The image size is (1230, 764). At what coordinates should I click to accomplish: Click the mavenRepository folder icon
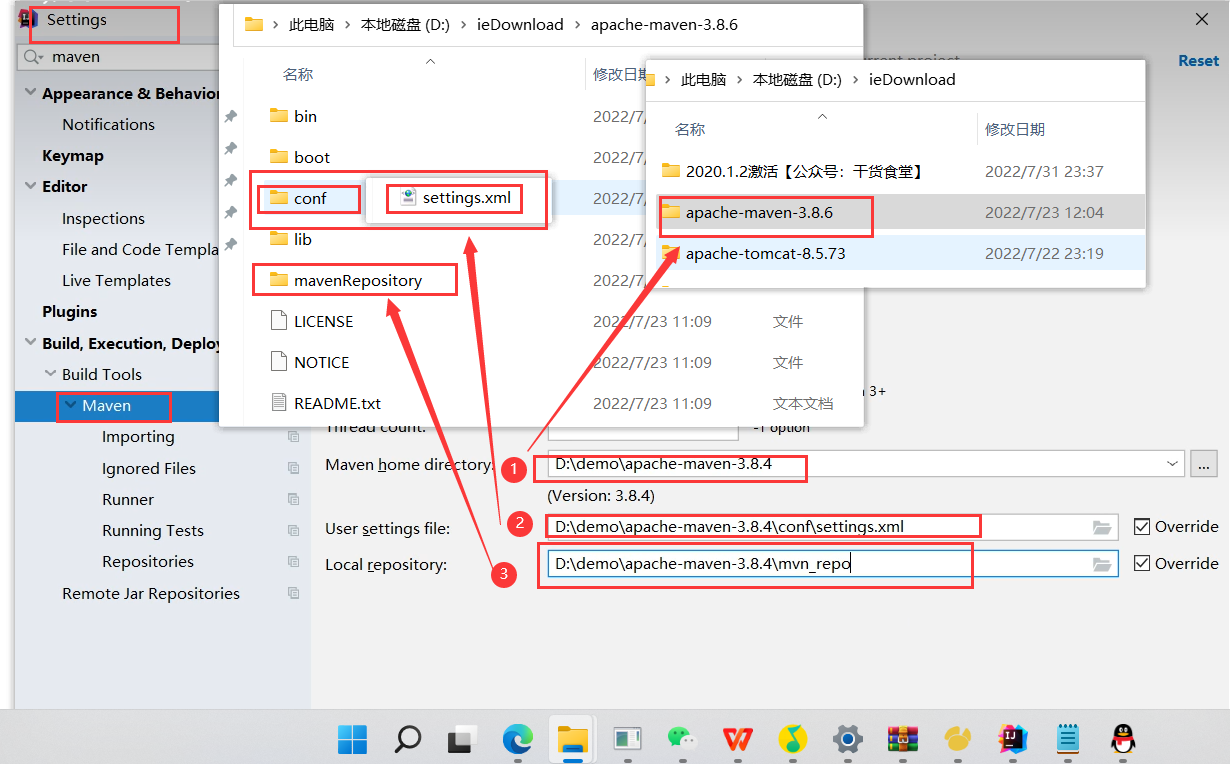[279, 280]
